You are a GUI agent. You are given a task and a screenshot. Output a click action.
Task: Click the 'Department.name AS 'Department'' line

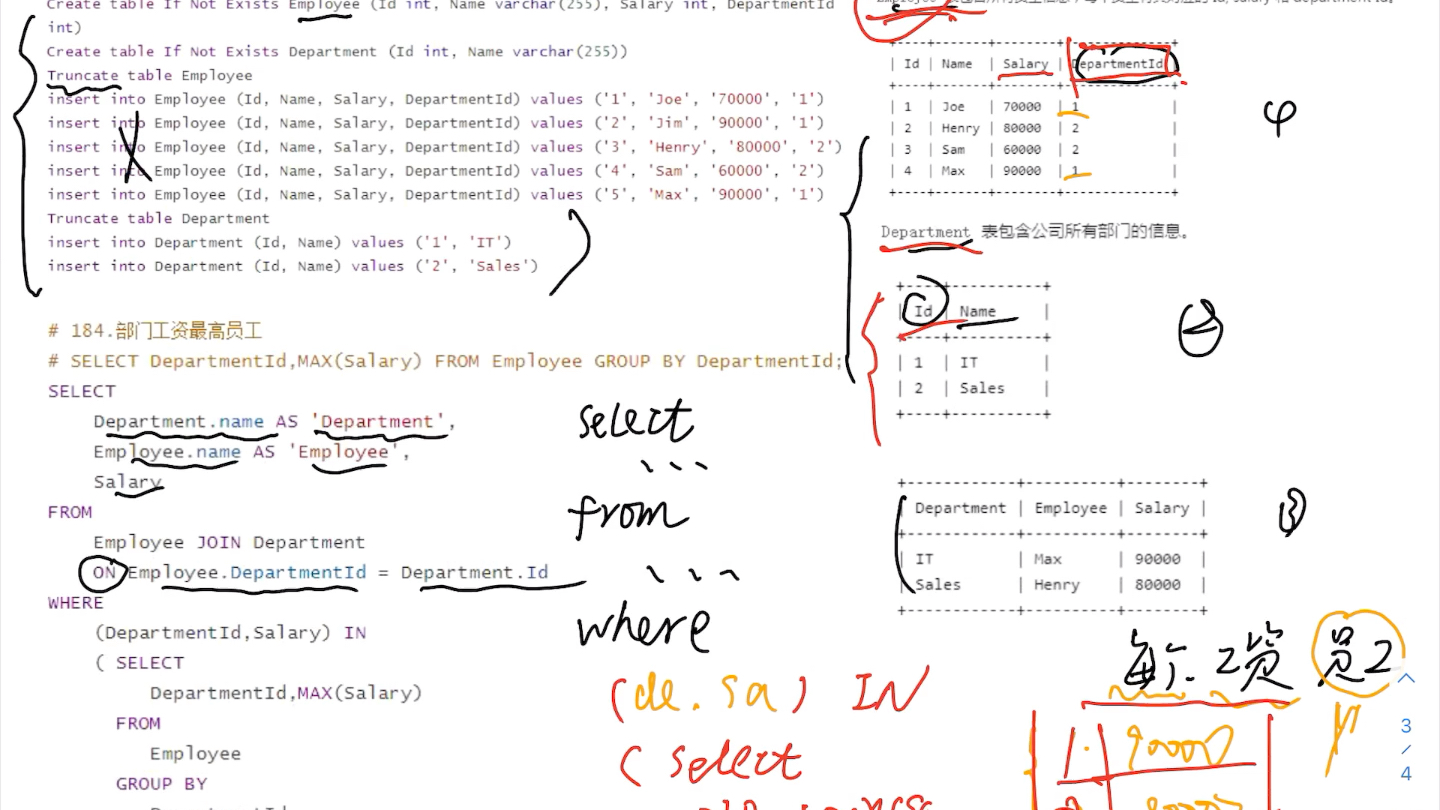click(x=275, y=422)
